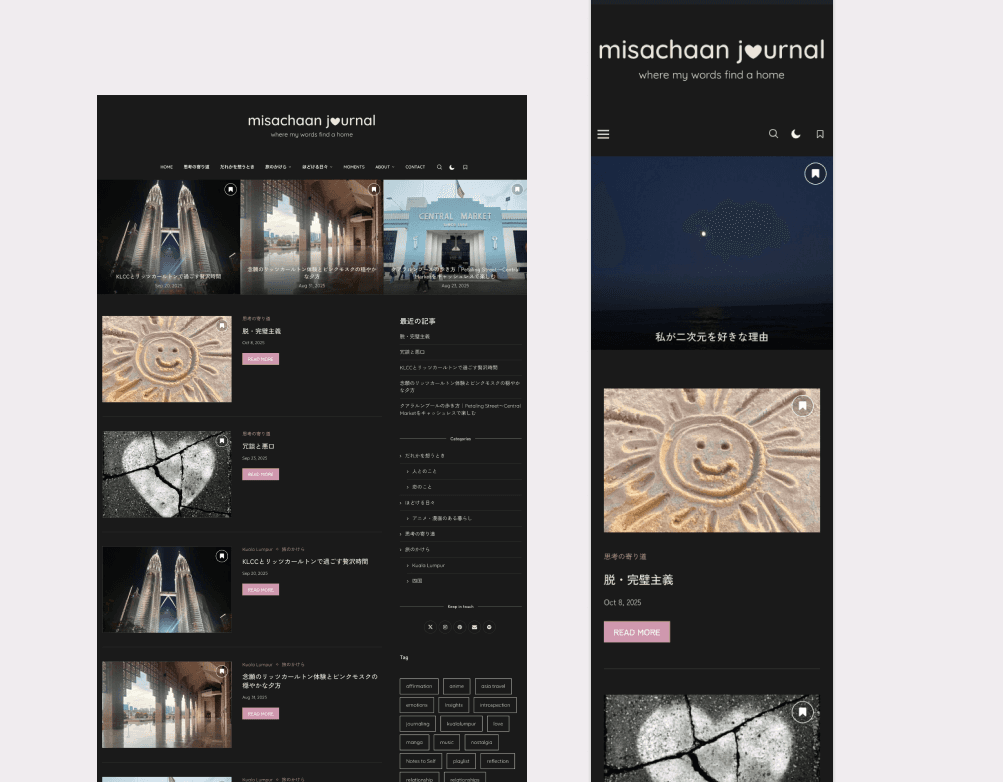The image size is (1003, 782).
Task: Open the search icon in the desktop navigation bar
Action: [439, 167]
